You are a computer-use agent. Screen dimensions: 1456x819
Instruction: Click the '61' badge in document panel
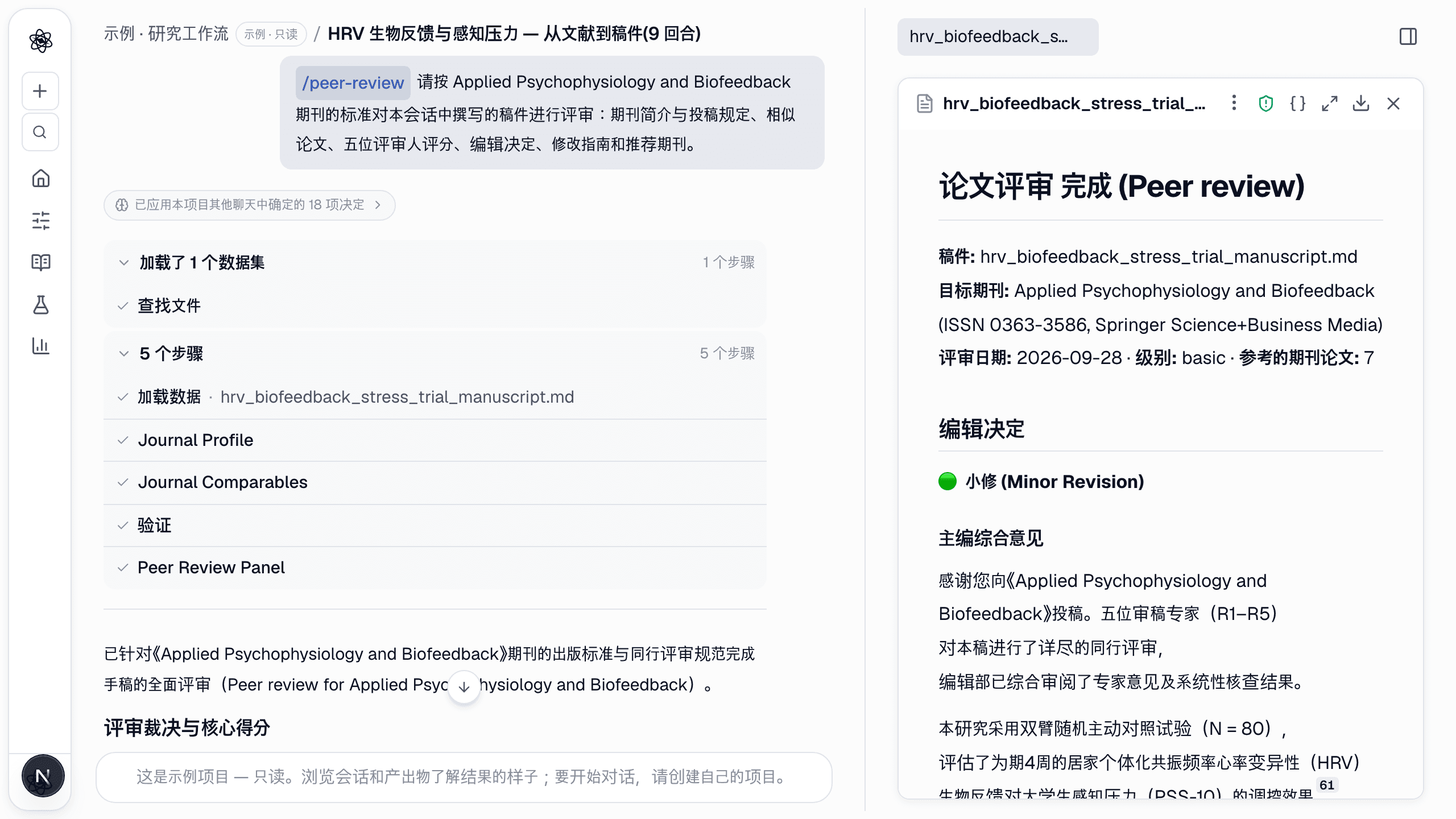1327,785
